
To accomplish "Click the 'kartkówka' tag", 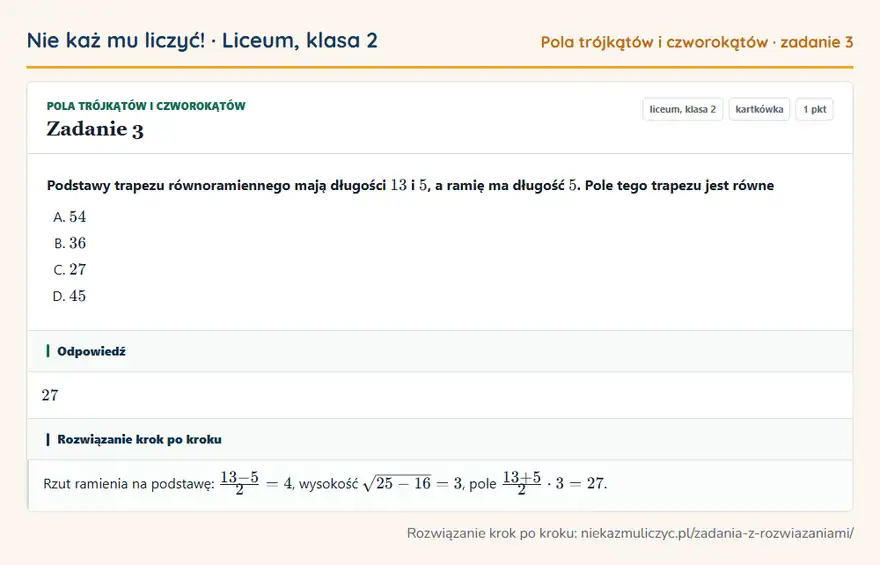I will (x=759, y=109).
